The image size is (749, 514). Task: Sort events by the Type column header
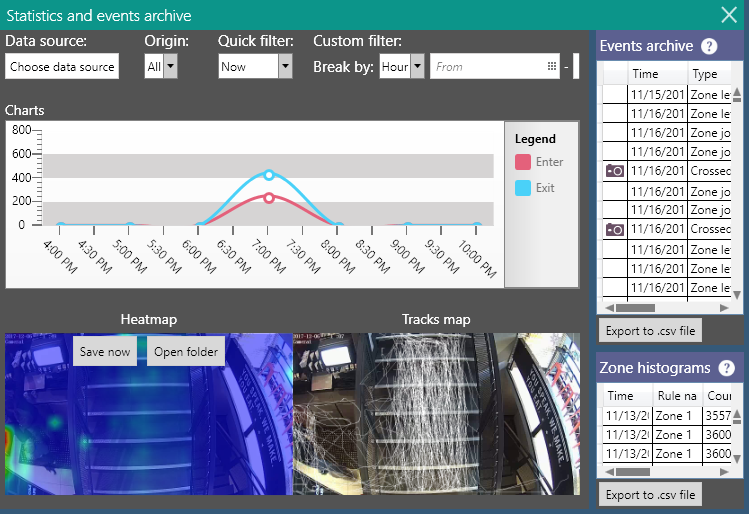pyautogui.click(x=712, y=74)
